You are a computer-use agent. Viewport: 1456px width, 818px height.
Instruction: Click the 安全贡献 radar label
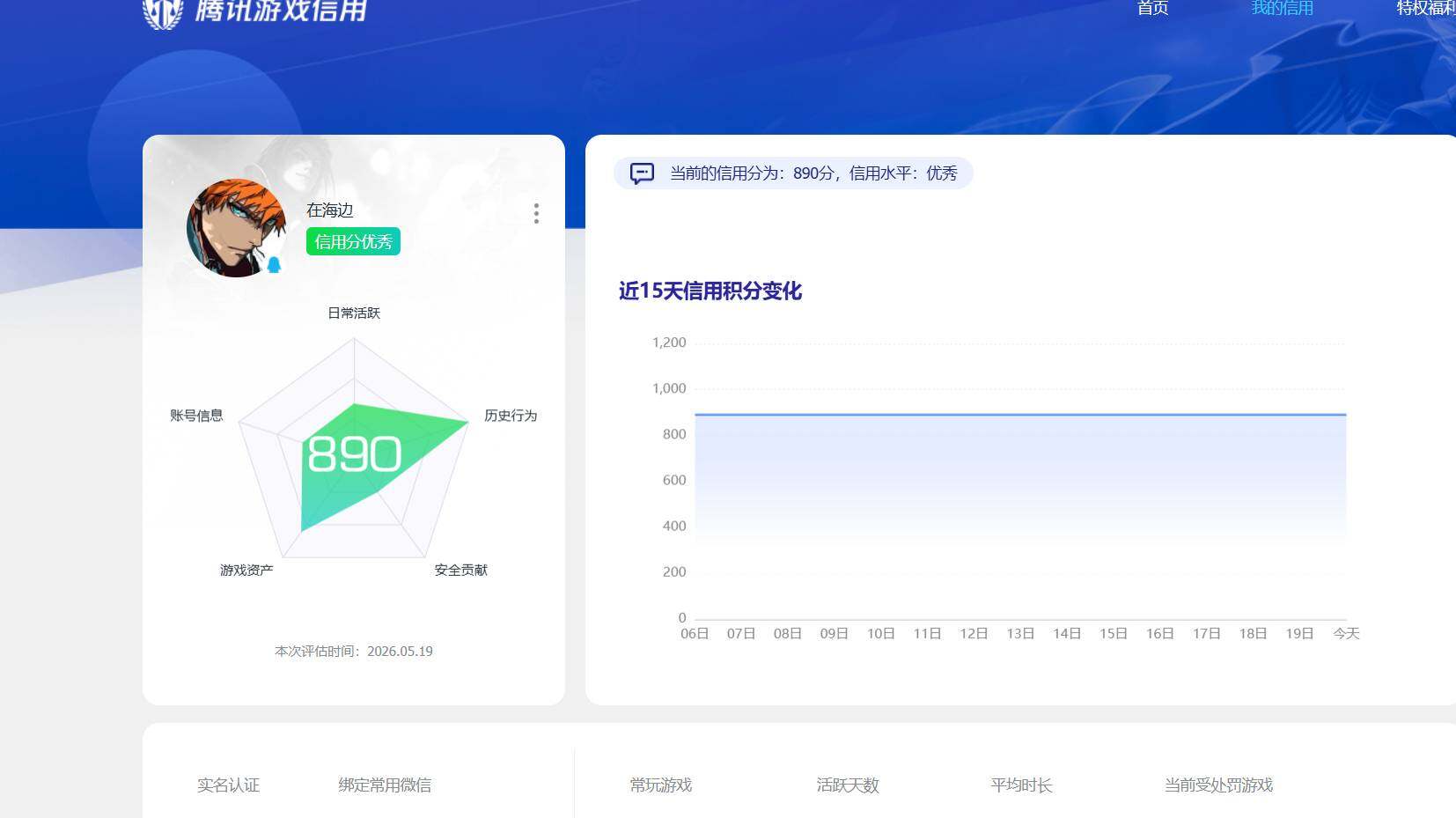(460, 570)
